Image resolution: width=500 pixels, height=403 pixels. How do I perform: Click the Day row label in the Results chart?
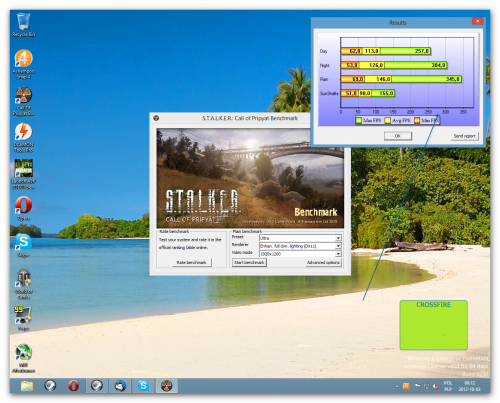click(323, 51)
